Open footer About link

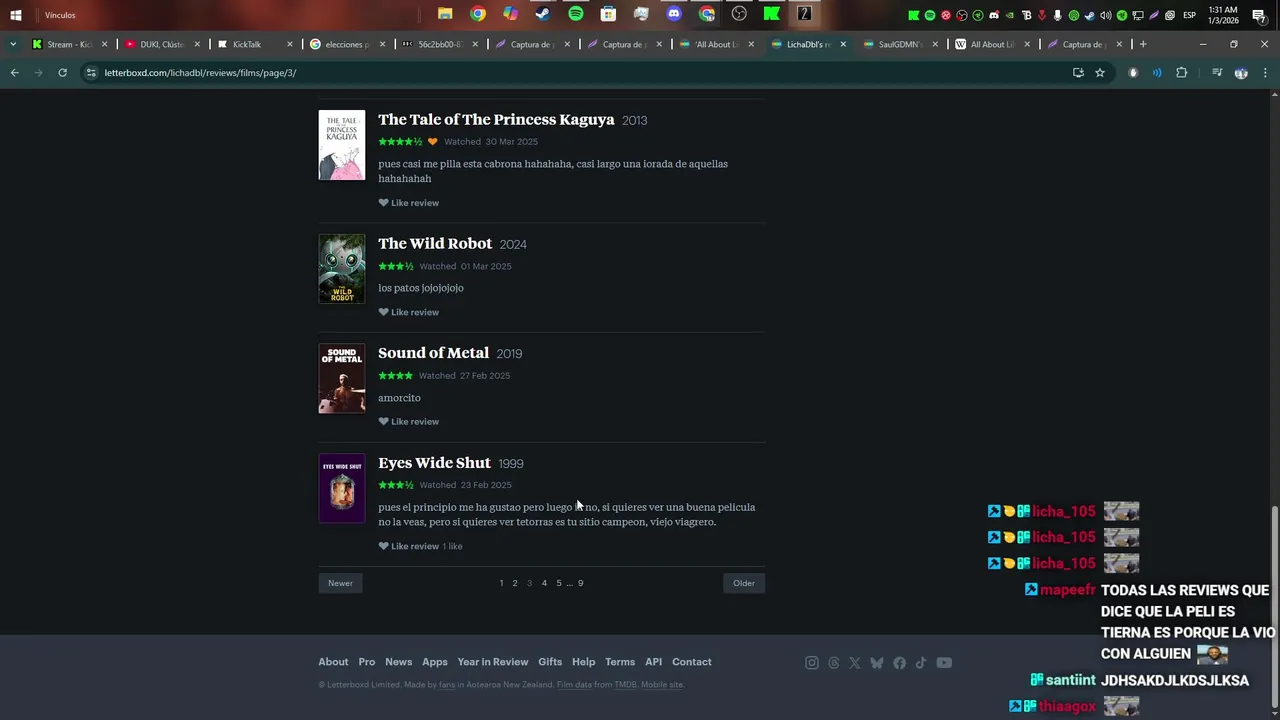(333, 662)
